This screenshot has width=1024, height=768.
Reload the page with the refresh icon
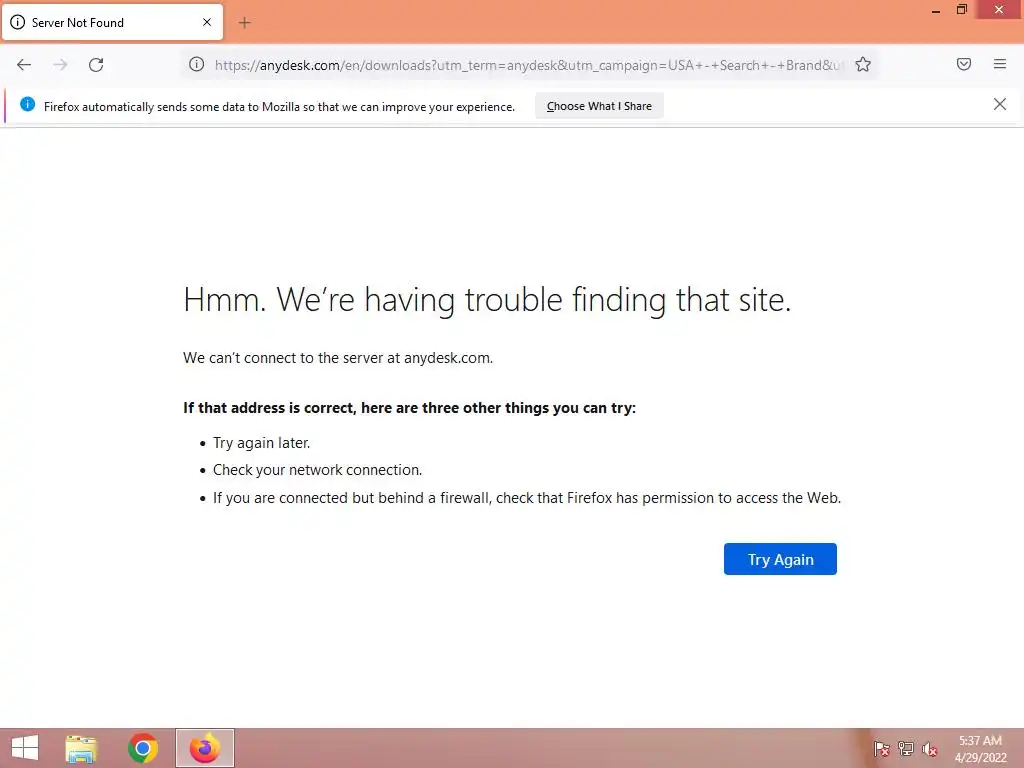96,65
